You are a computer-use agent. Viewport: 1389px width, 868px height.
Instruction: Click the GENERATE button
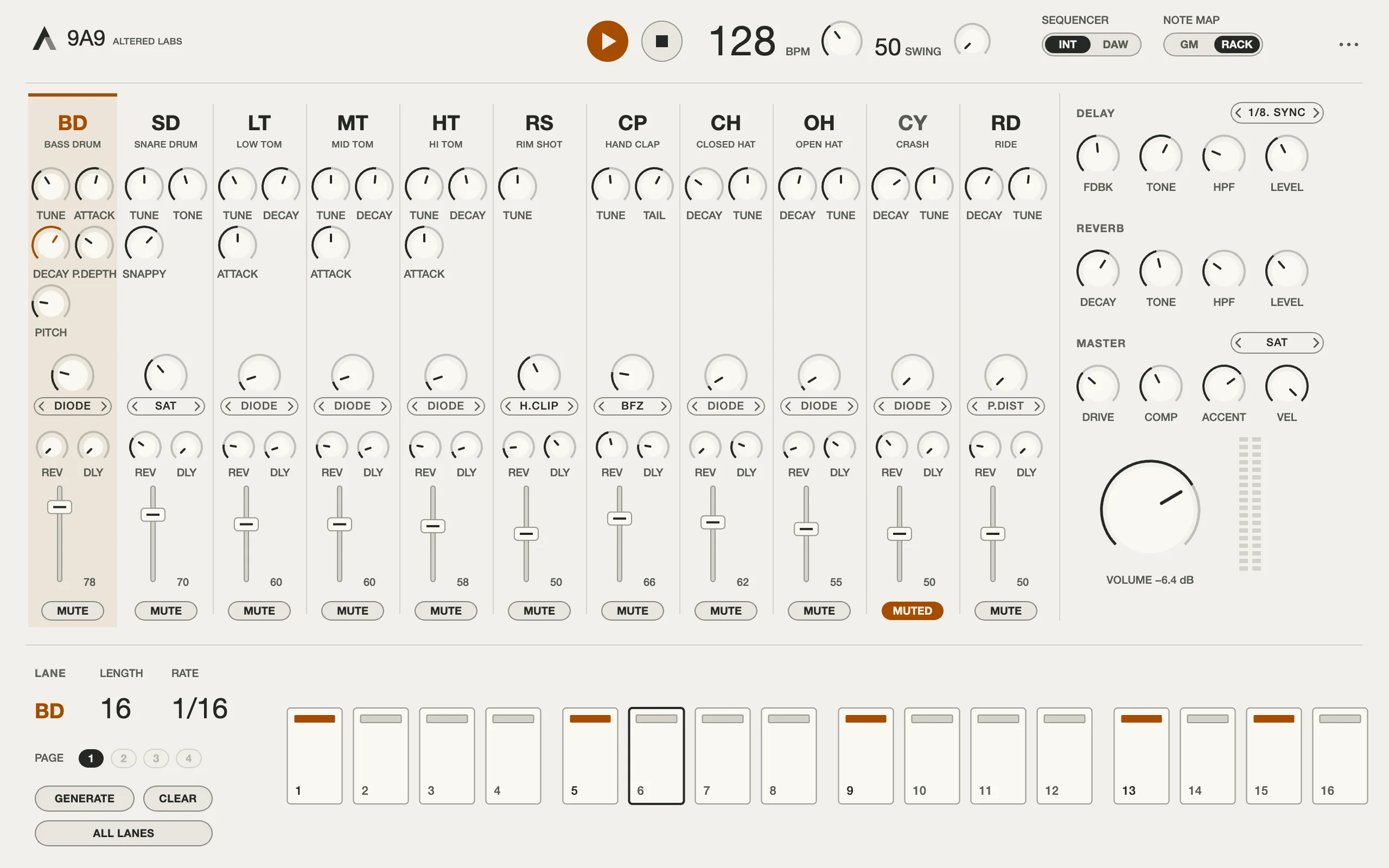[85, 798]
